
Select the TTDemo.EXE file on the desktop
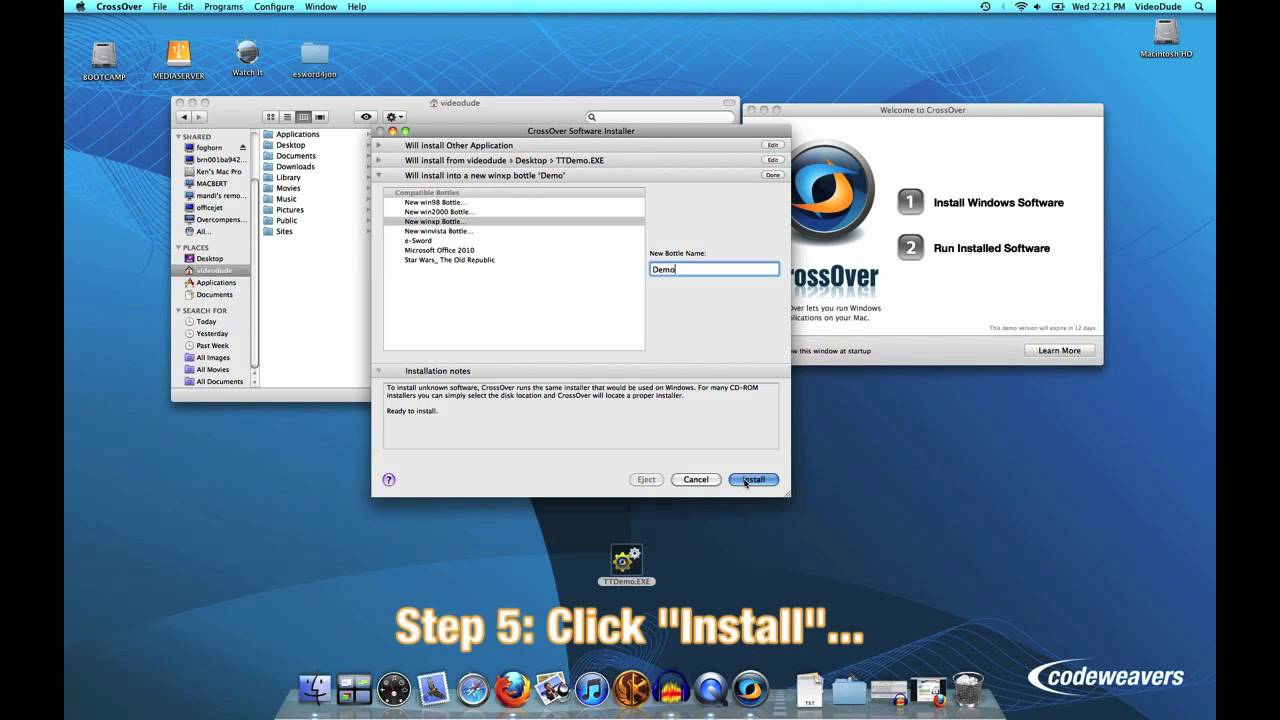(x=627, y=565)
